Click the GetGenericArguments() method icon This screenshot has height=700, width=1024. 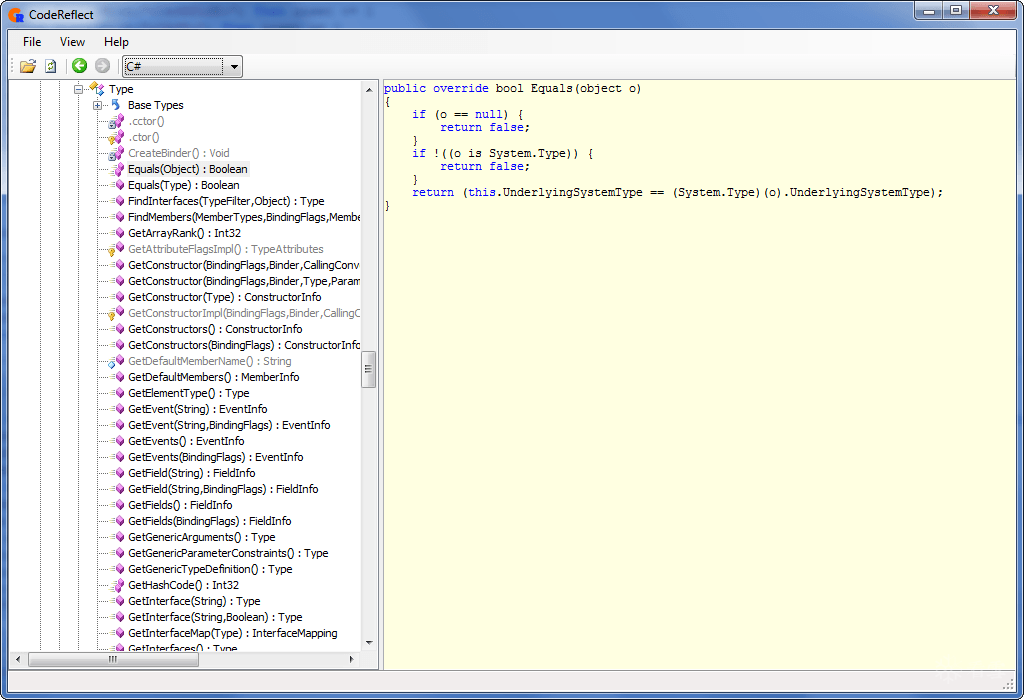118,537
